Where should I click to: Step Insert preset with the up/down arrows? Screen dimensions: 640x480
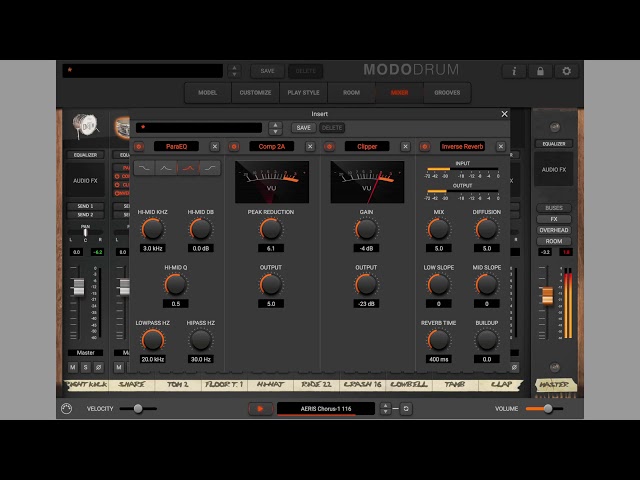276,128
